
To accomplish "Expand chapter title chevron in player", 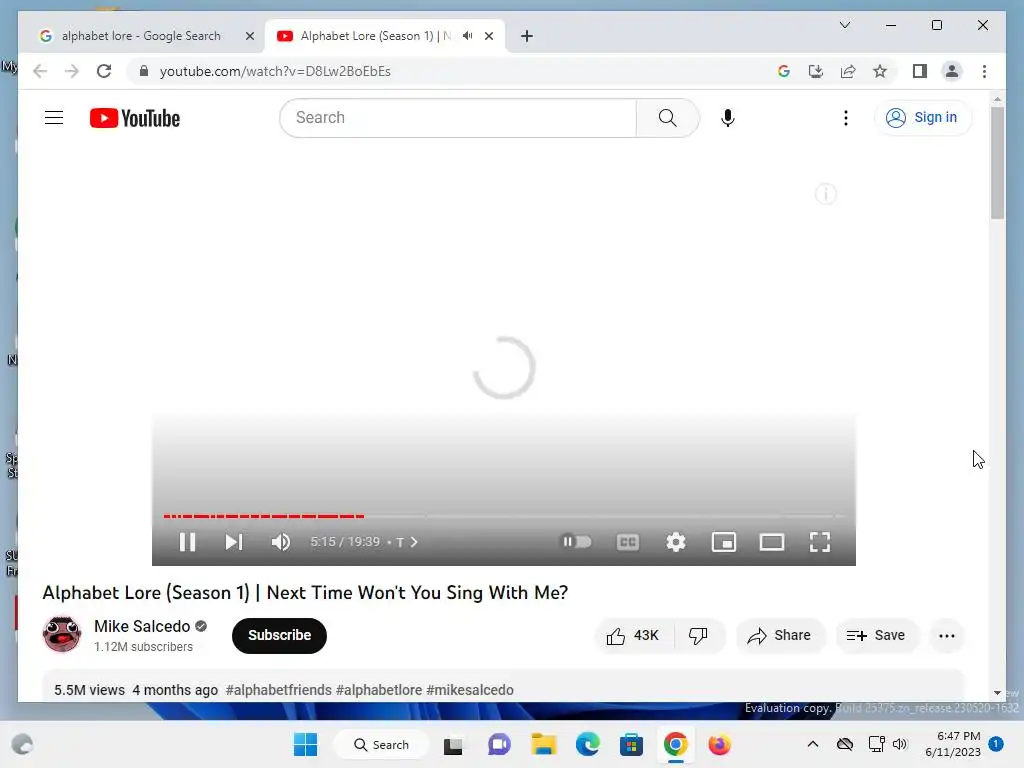I will pyautogui.click(x=414, y=542).
